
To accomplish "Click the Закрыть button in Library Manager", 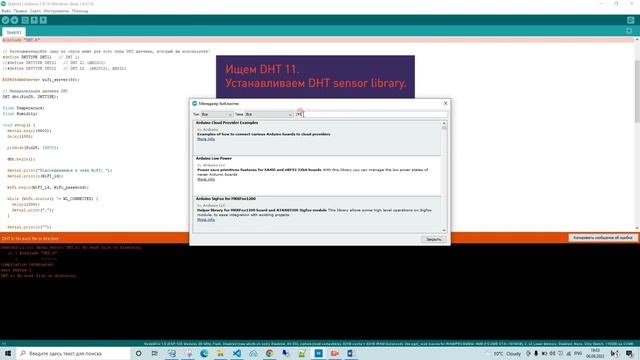I will (433, 239).
